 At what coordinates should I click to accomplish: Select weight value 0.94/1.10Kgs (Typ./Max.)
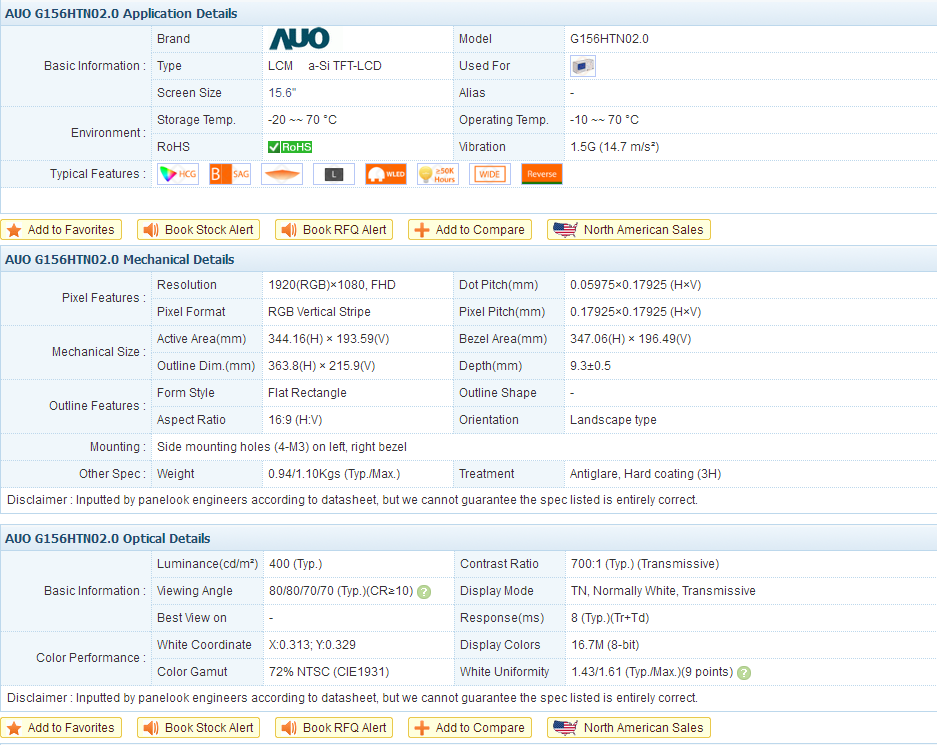tap(334, 474)
